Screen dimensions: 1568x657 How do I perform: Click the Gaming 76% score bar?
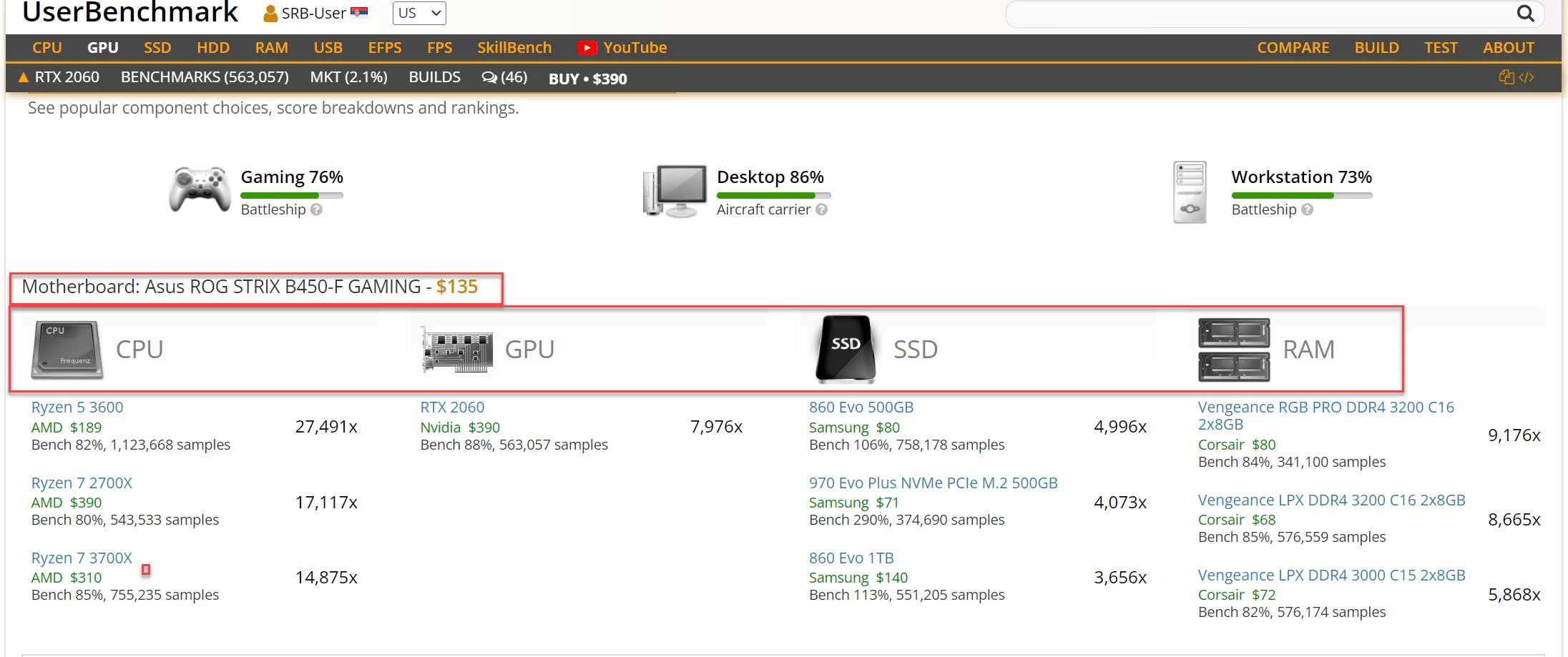(x=292, y=196)
